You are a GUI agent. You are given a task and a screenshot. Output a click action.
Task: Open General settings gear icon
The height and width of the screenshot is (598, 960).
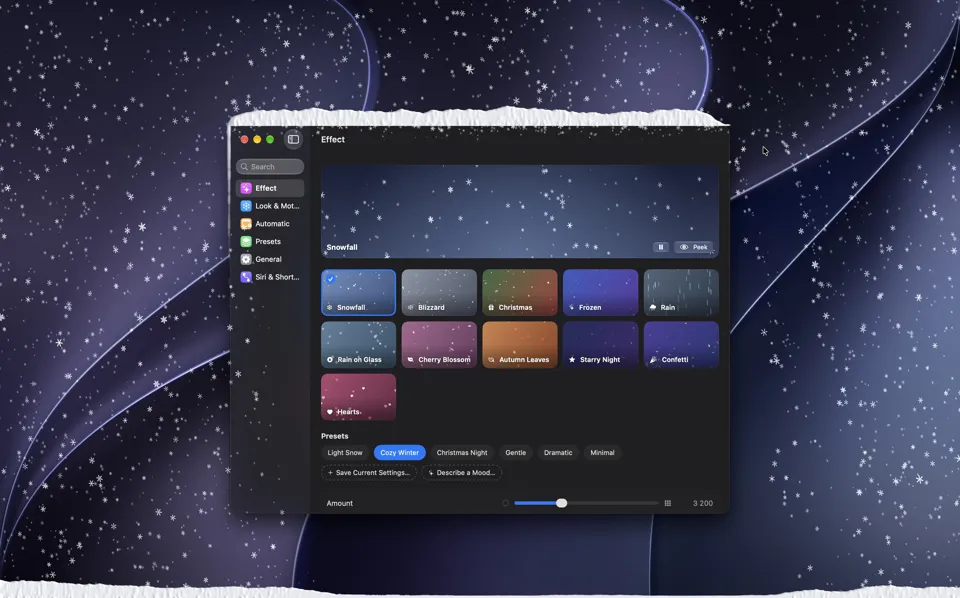click(246, 259)
